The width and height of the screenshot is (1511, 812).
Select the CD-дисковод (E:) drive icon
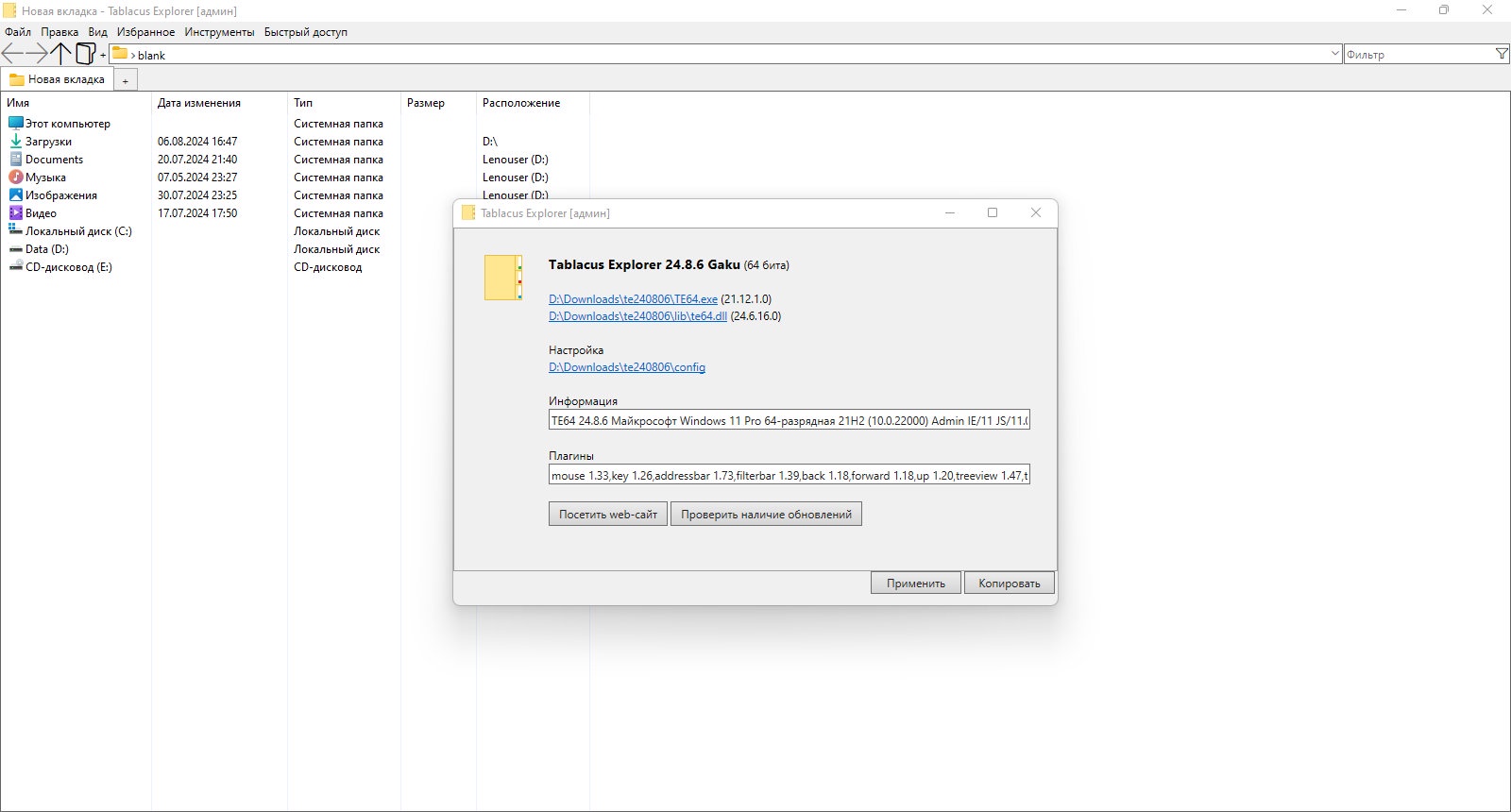pos(15,267)
